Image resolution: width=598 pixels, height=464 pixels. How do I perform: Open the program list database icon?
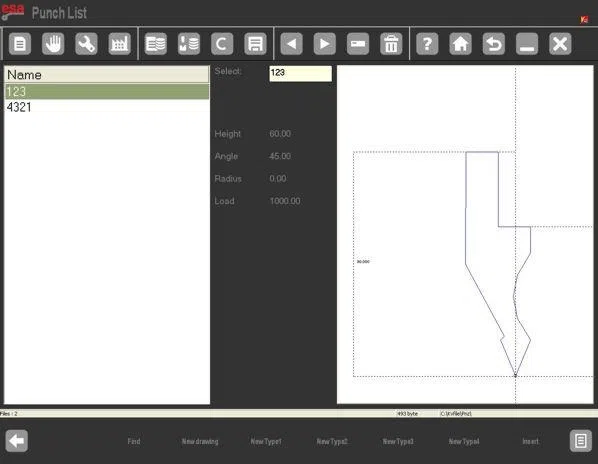click(156, 44)
